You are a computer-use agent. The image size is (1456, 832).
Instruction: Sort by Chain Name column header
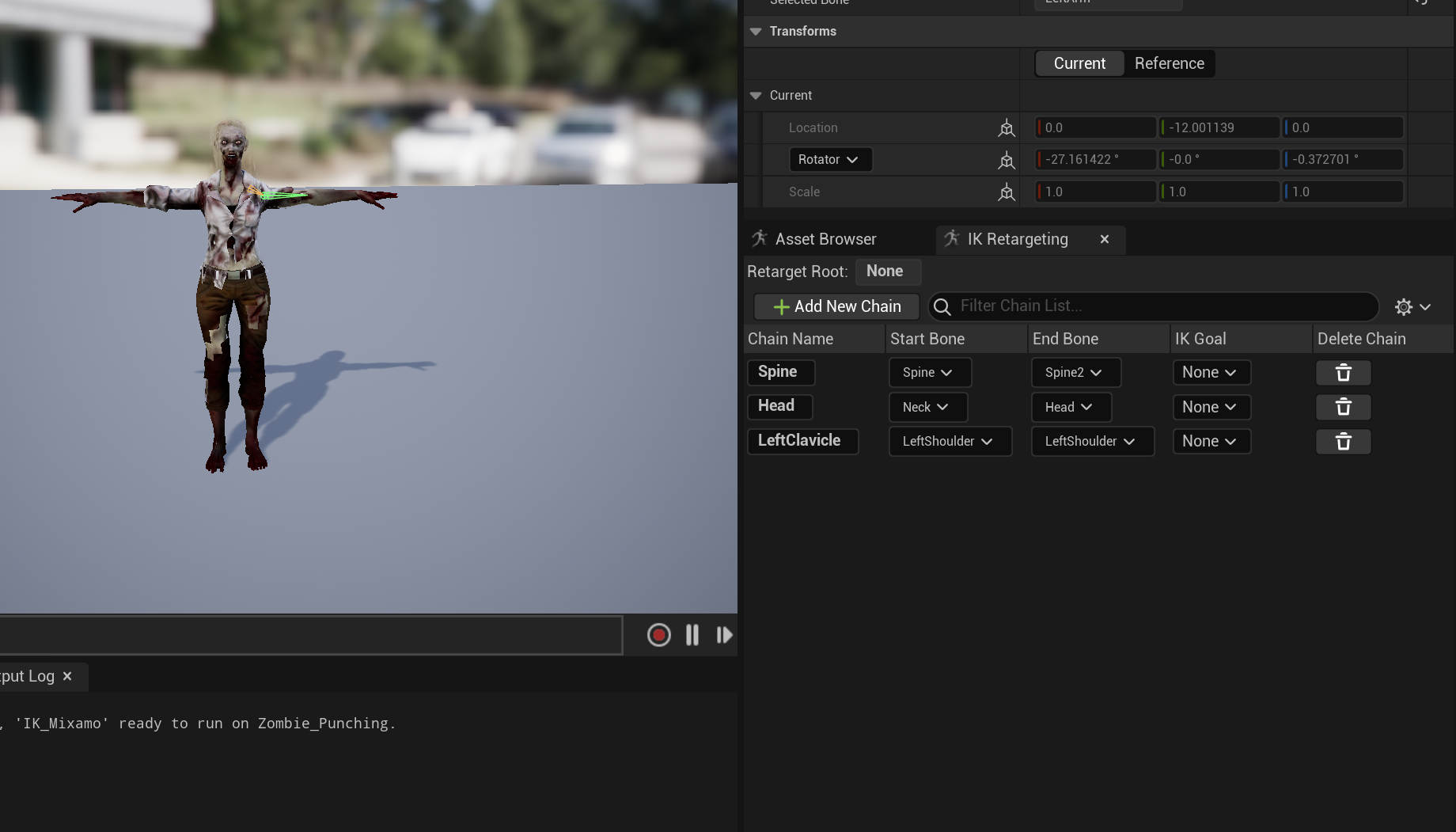coord(814,339)
